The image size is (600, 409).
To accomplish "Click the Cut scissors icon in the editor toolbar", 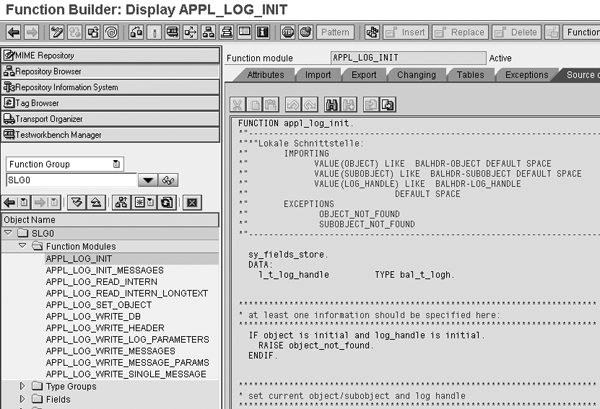I will click(237, 104).
